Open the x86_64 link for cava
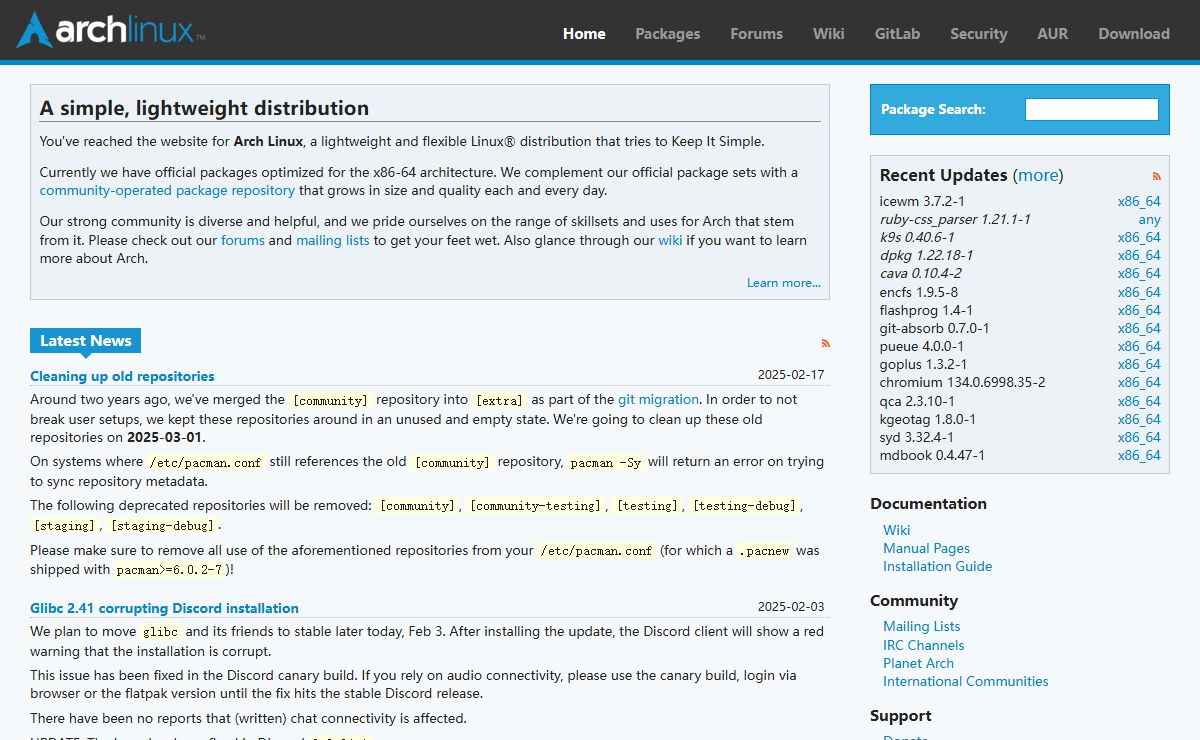The width and height of the screenshot is (1200, 740). pyautogui.click(x=1139, y=273)
